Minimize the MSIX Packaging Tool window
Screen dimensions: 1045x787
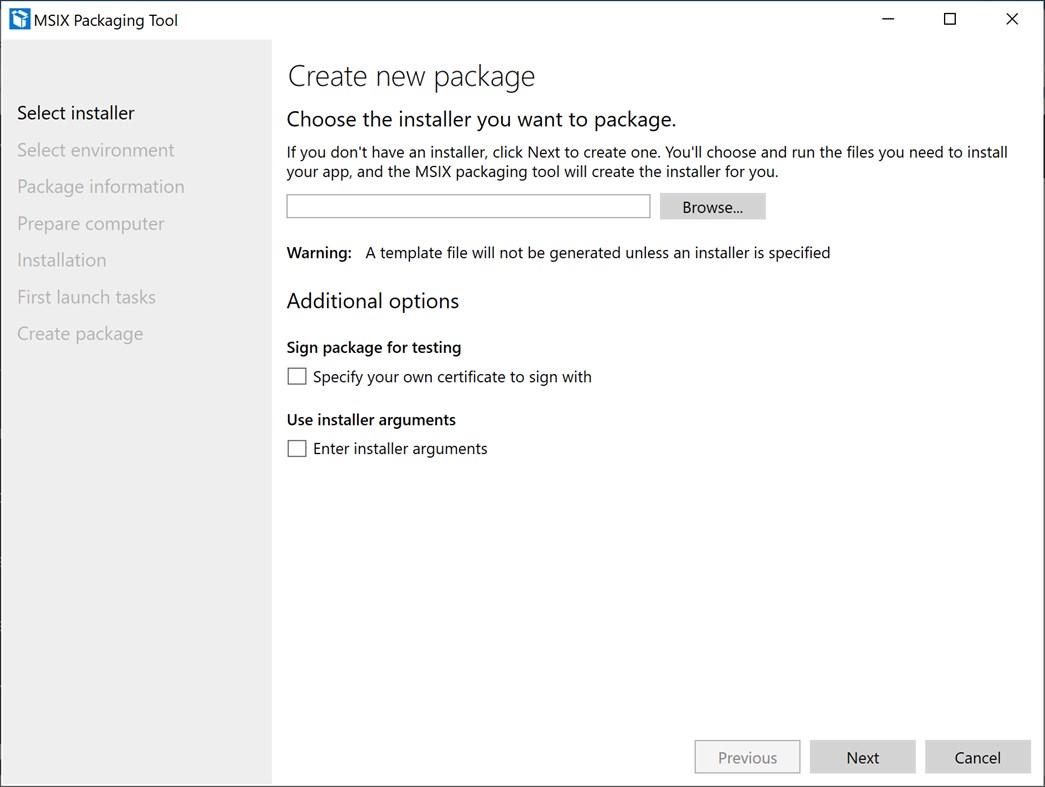(x=887, y=18)
